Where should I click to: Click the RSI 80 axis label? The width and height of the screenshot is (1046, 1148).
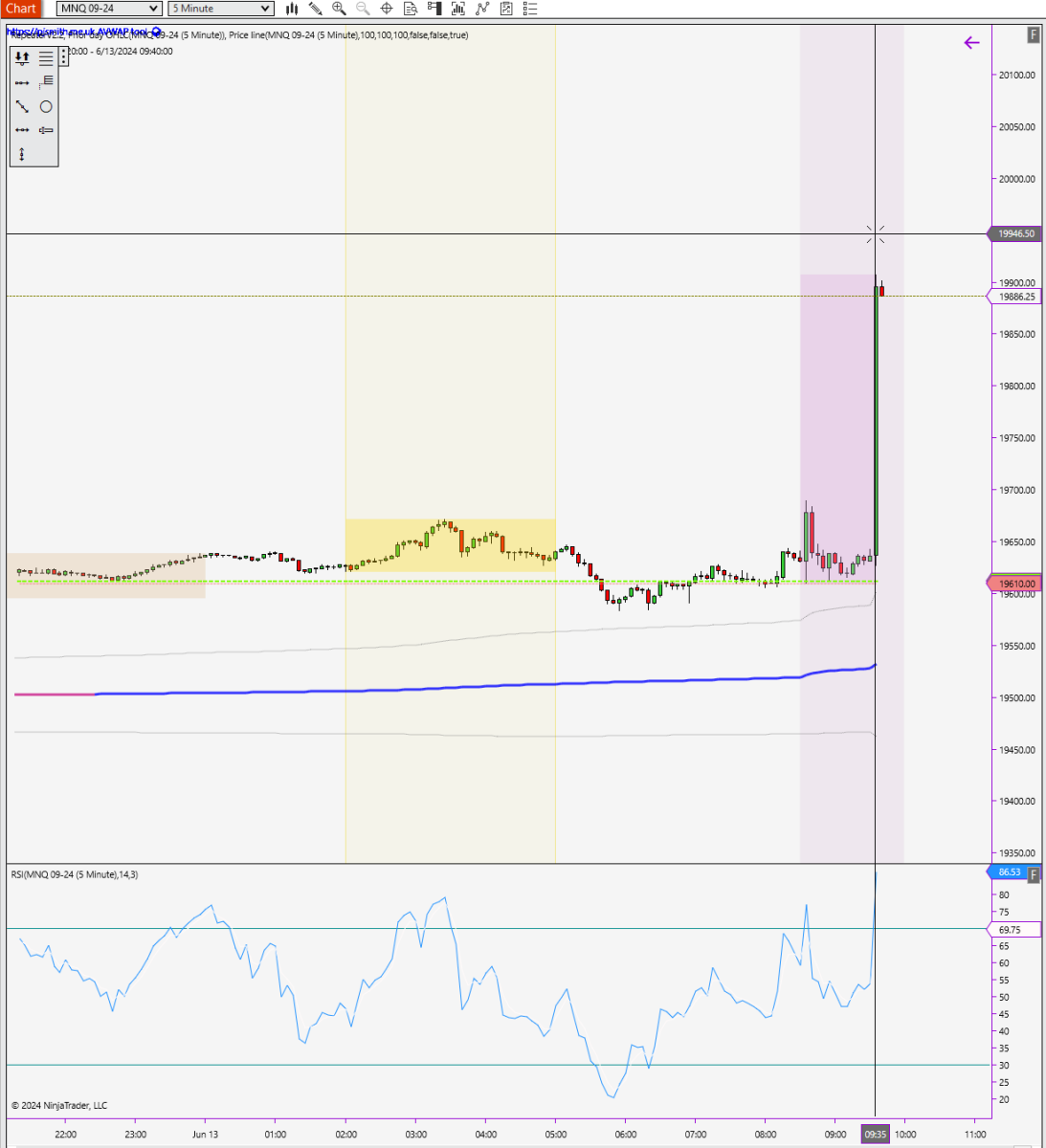point(1004,895)
